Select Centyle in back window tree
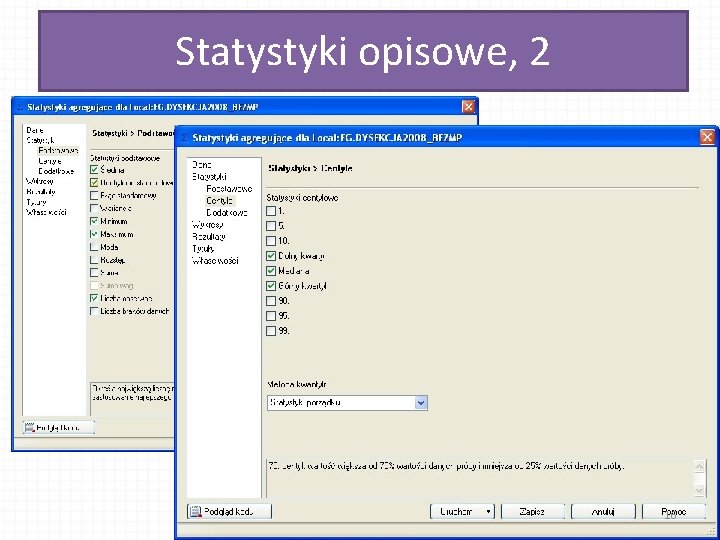 coord(50,161)
